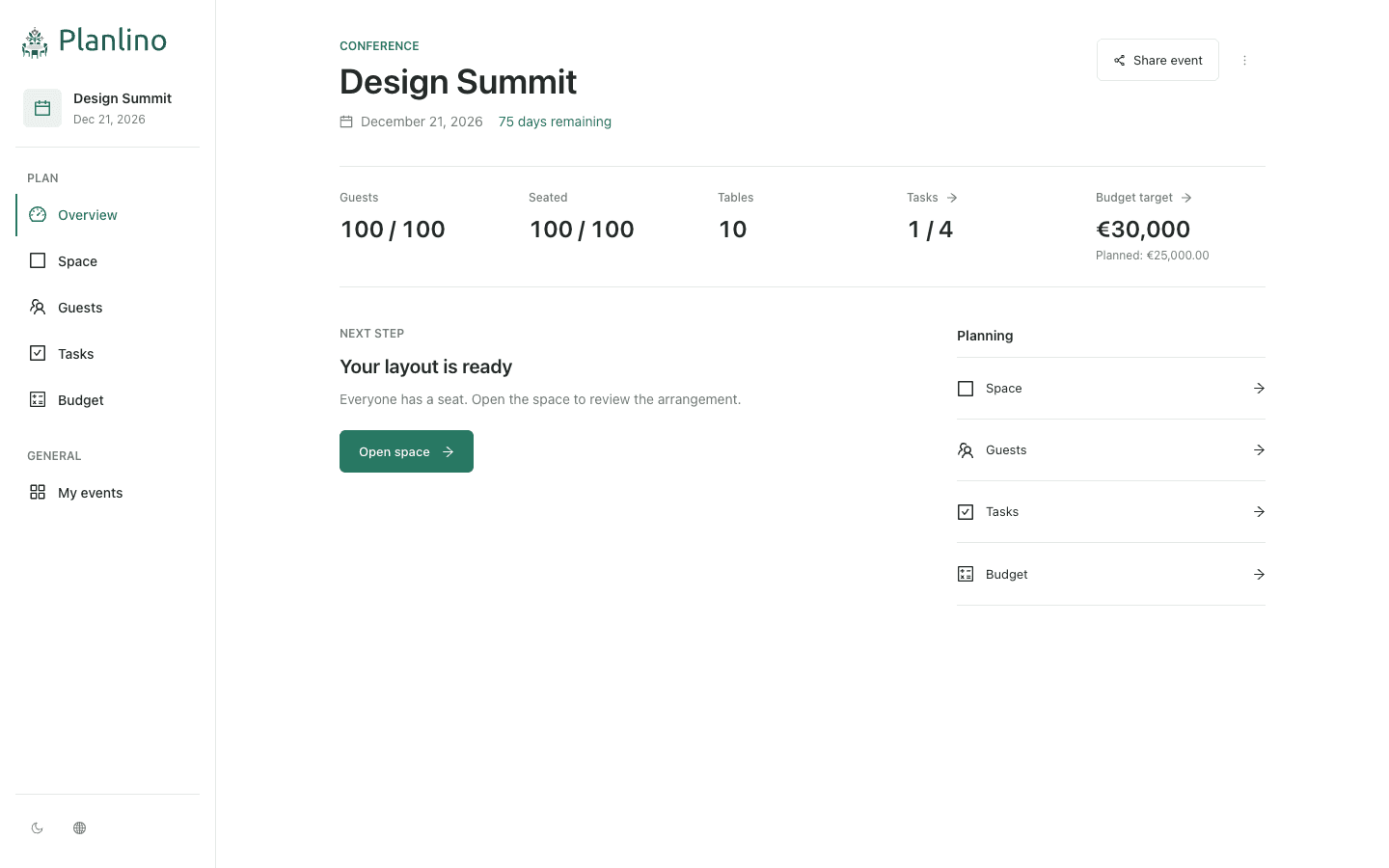This screenshot has height=868, width=1389.
Task: Click the "100 / 100" value under Guests
Action: pyautogui.click(x=393, y=230)
